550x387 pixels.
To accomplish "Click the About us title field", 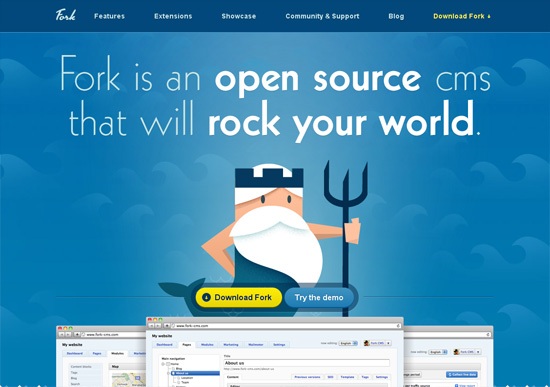I will click(x=307, y=363).
